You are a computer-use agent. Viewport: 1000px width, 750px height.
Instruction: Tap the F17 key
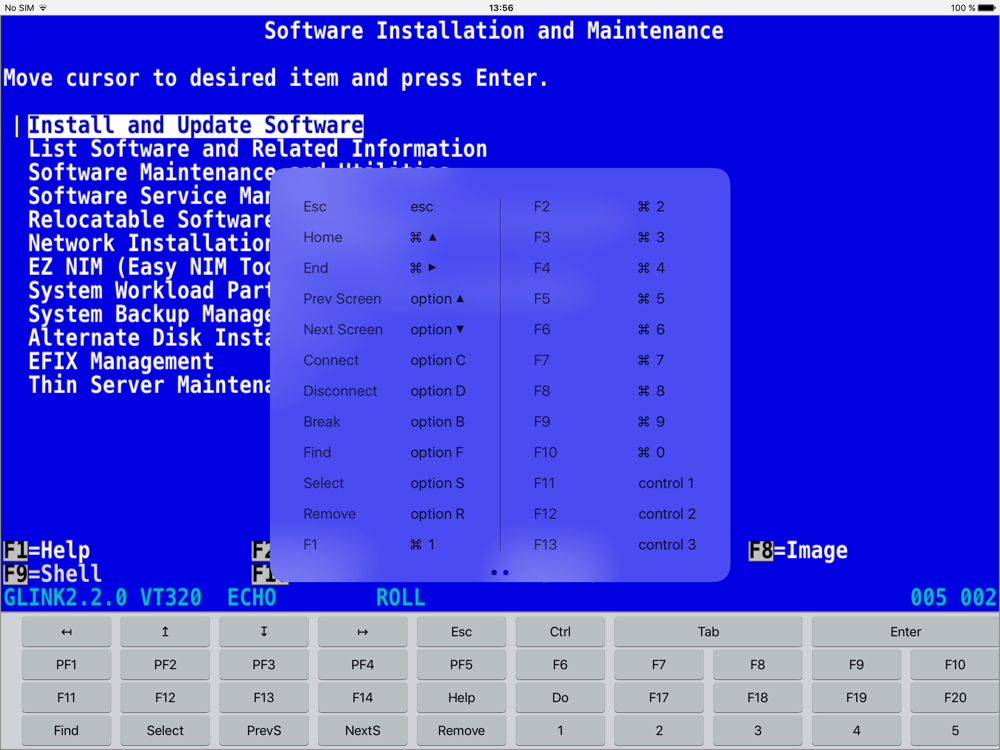click(659, 698)
